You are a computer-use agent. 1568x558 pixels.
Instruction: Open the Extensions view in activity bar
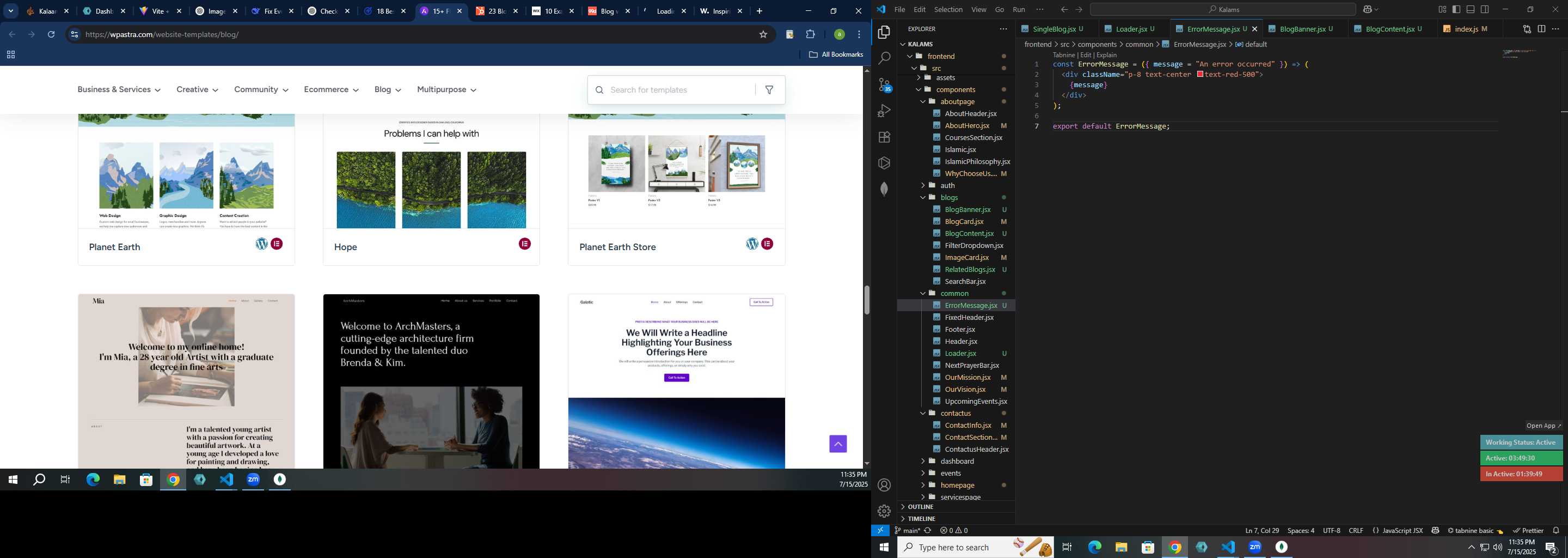click(x=884, y=137)
